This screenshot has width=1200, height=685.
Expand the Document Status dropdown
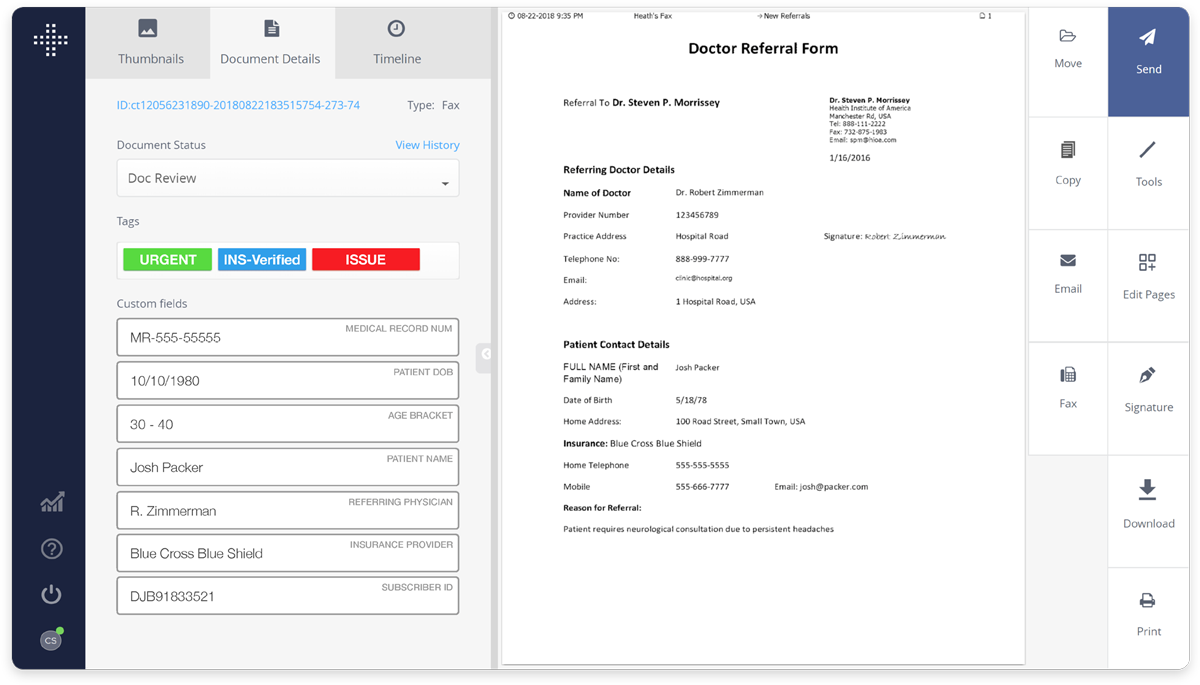tap(288, 179)
